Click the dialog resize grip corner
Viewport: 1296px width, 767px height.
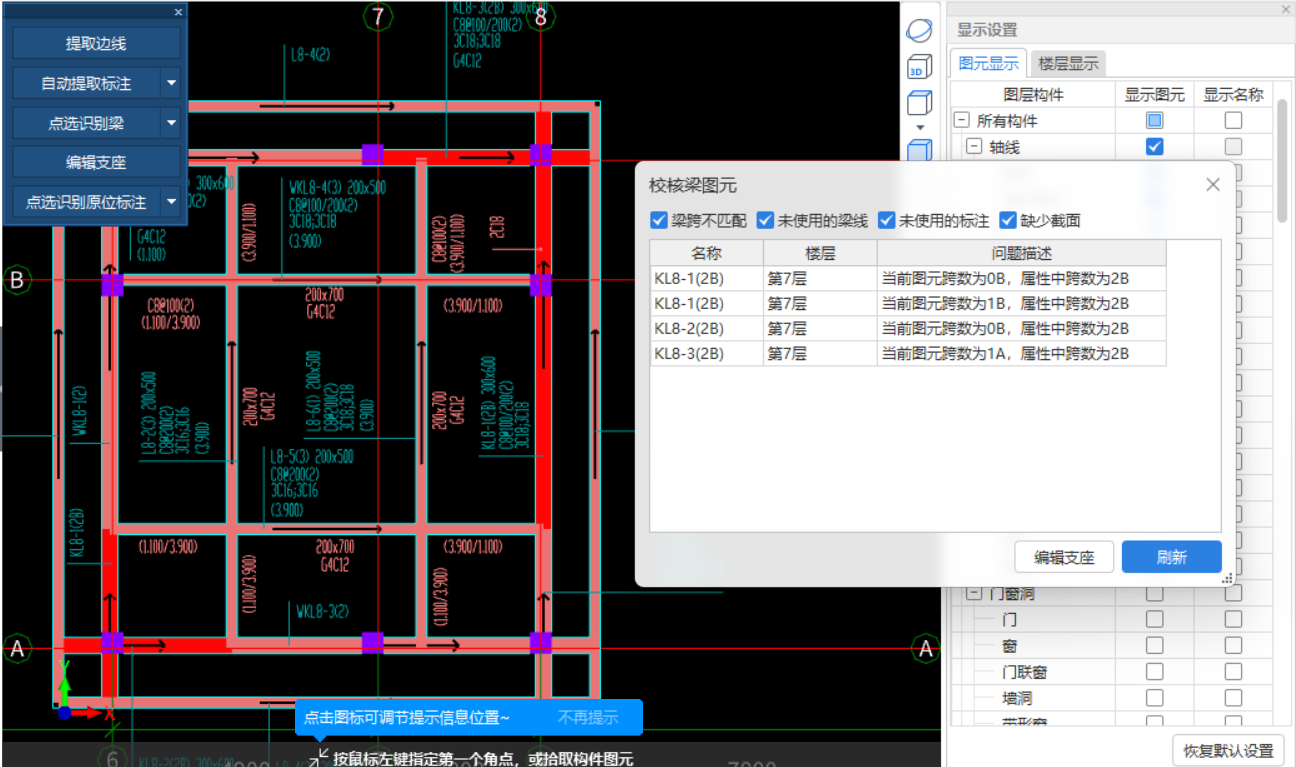click(x=1227, y=579)
